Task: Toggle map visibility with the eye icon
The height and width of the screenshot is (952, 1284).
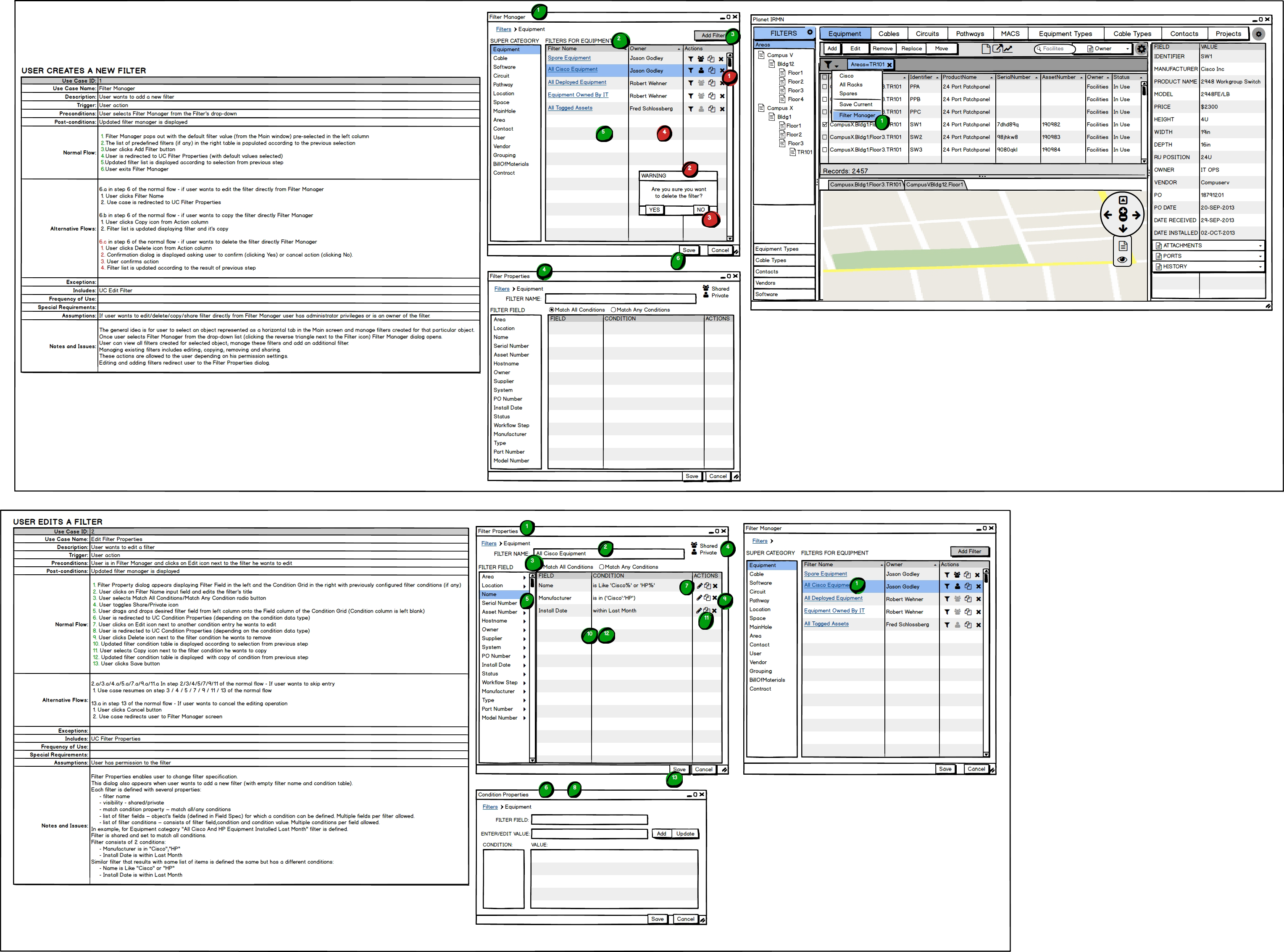Action: [1122, 260]
